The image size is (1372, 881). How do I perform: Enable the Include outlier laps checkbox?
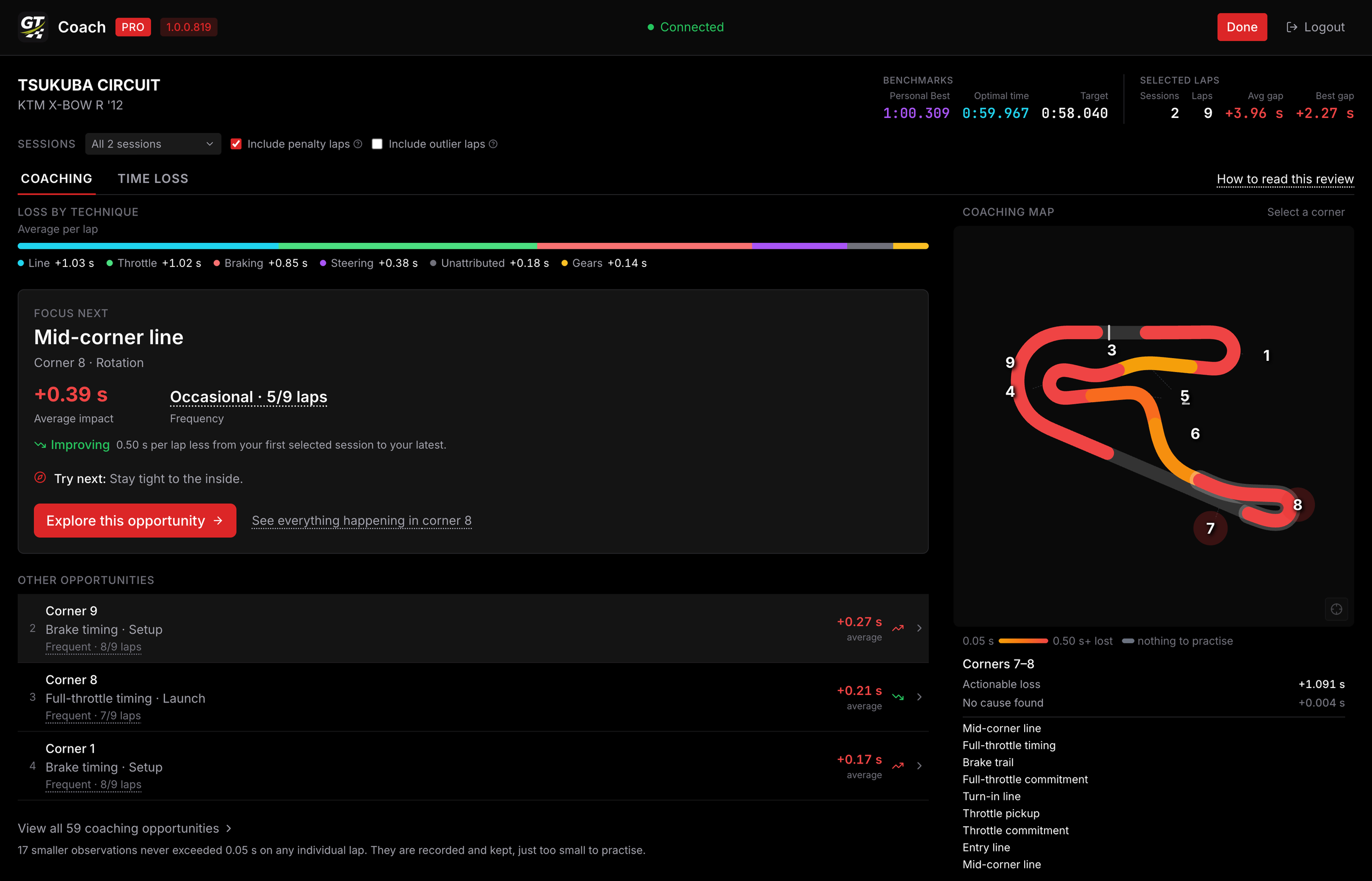(x=377, y=144)
